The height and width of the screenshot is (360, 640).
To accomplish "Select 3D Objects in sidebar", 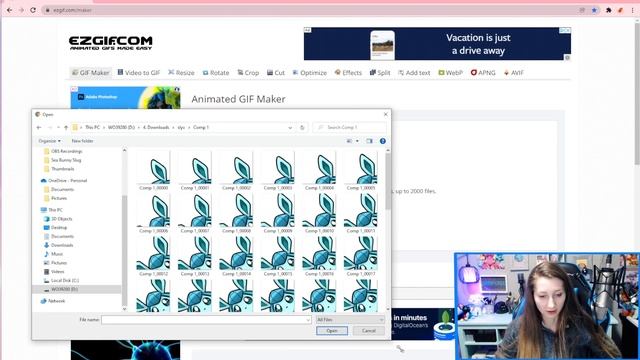I will [61, 219].
